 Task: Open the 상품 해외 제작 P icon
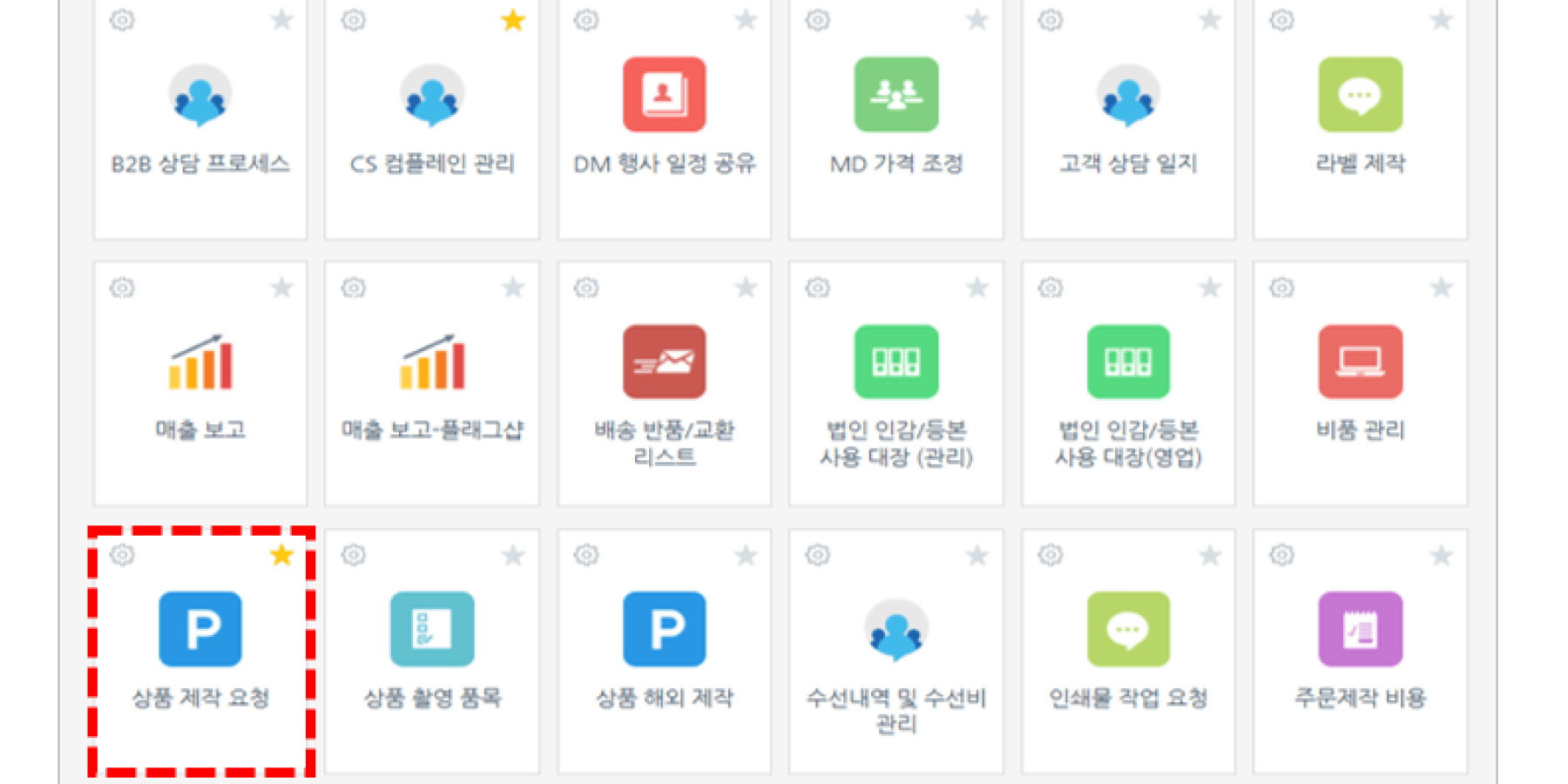point(665,629)
